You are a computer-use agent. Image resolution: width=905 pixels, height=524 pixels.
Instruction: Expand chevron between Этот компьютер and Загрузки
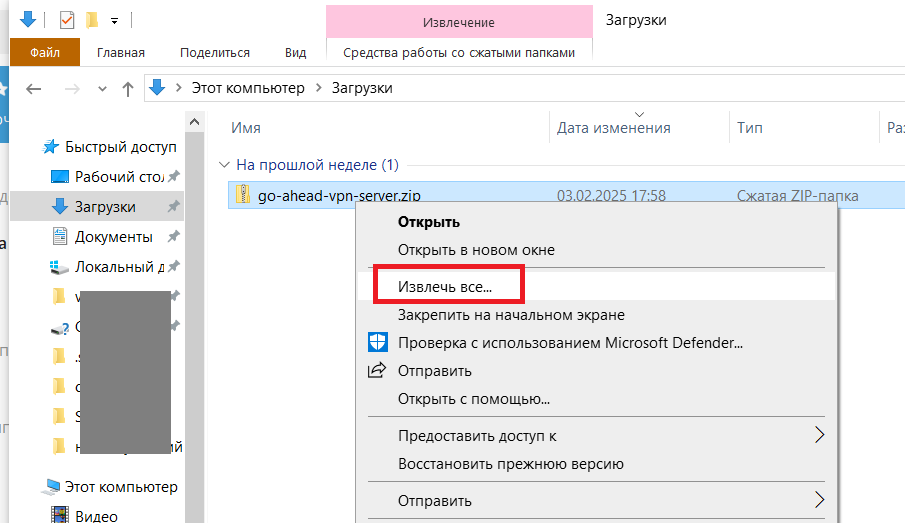(x=319, y=88)
